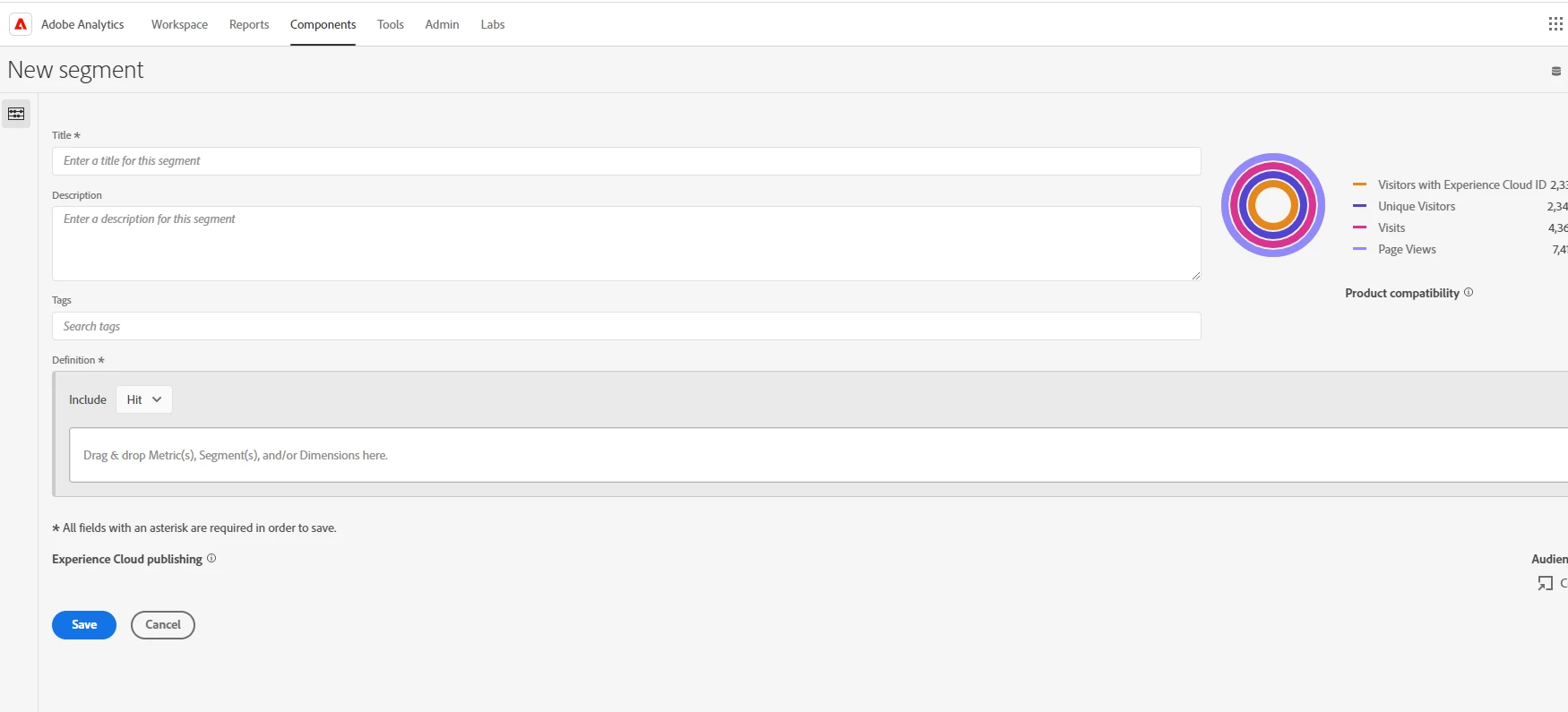Click the New segment page heading
The width and height of the screenshot is (1568, 712).
pos(75,70)
